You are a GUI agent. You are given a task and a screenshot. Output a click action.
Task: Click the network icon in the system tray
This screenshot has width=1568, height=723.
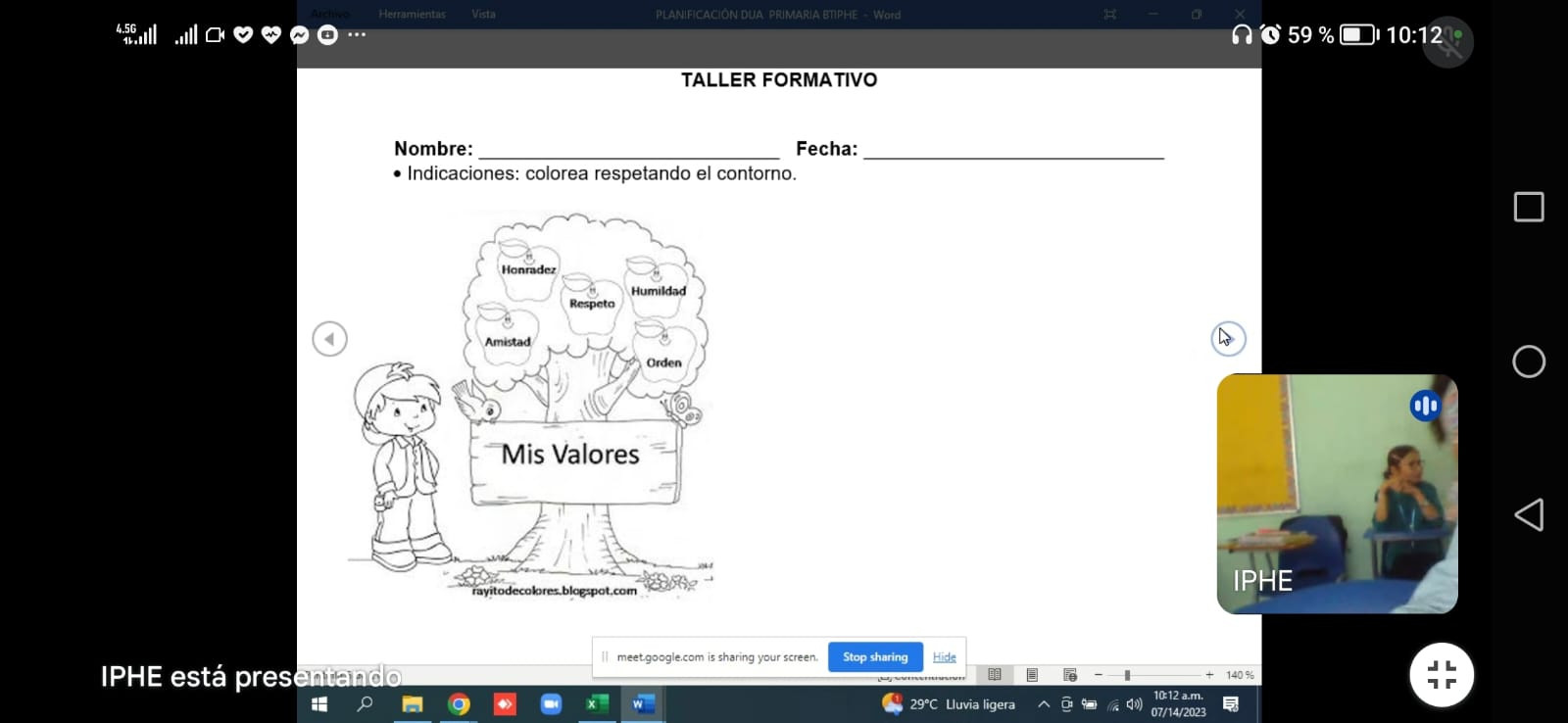pos(1113,704)
